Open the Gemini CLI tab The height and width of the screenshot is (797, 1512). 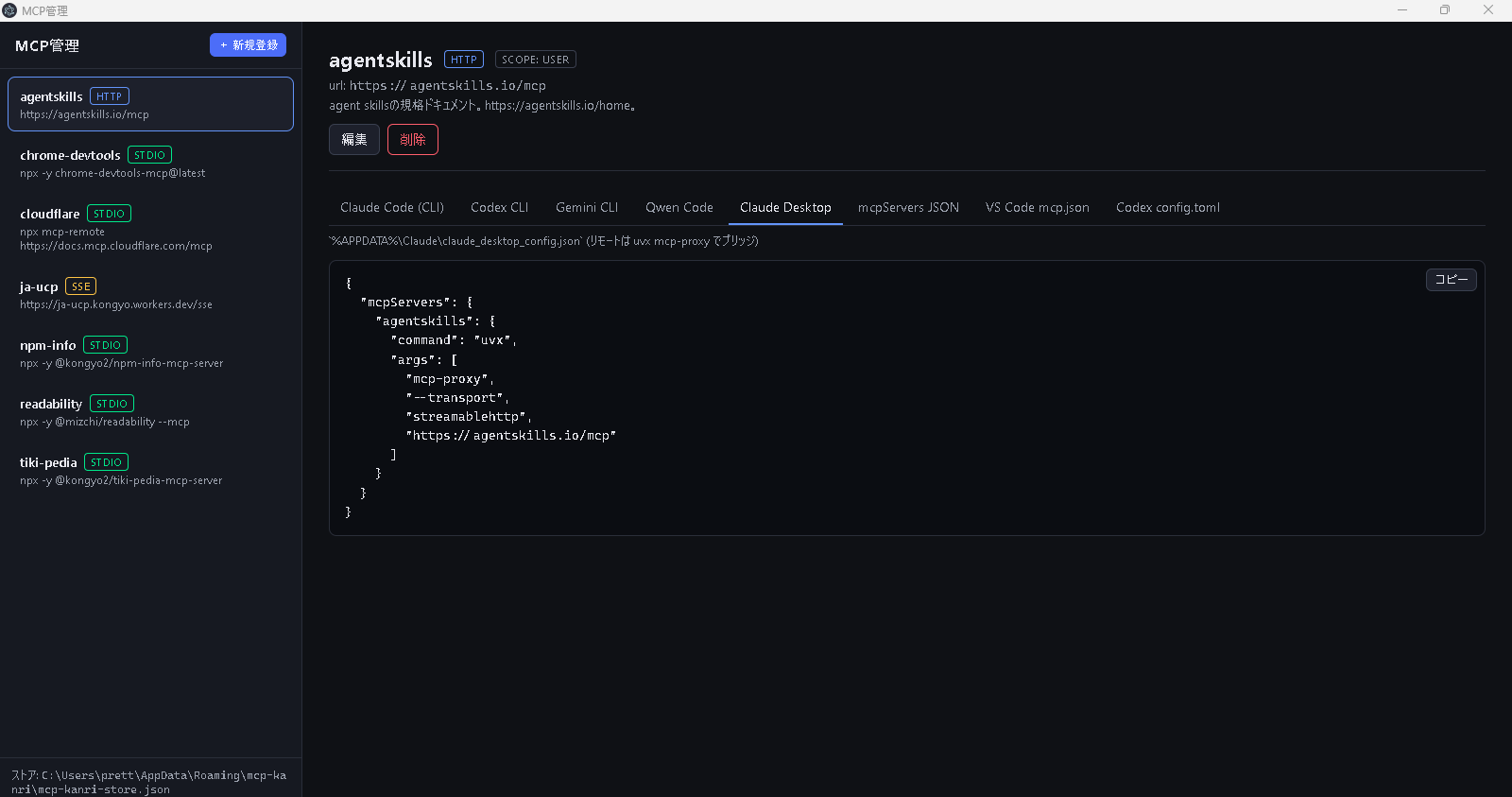tap(587, 207)
